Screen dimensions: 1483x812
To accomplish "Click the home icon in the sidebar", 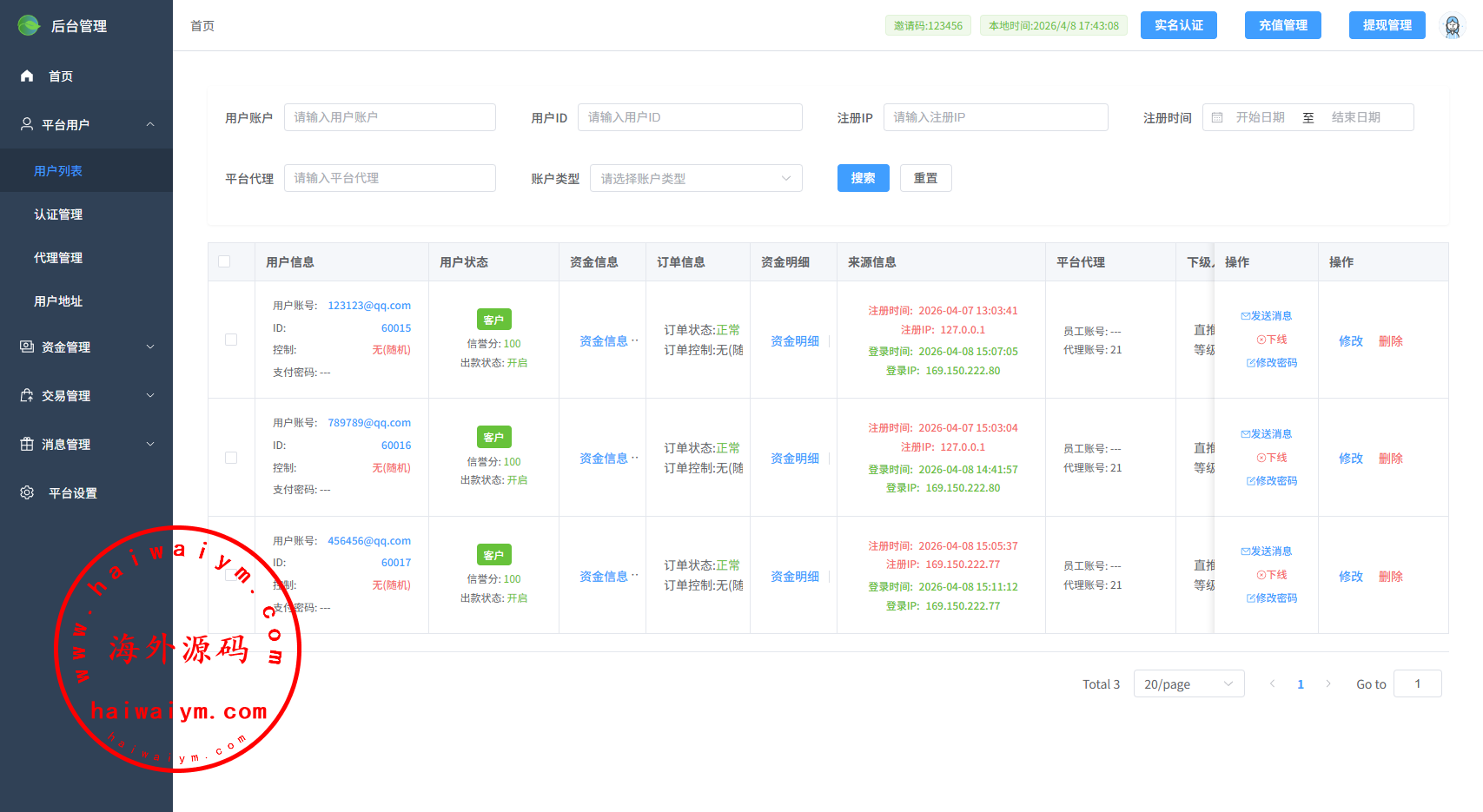I will click(x=27, y=76).
